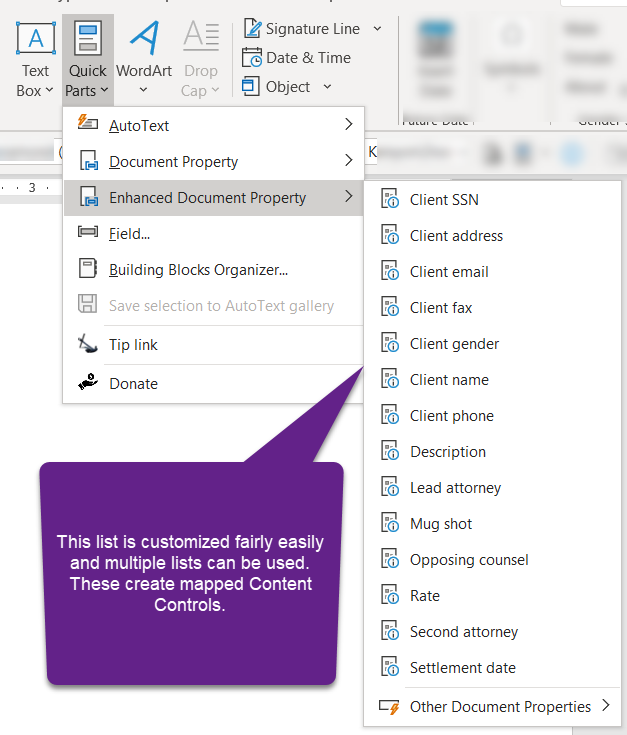Click the Client gender label

tap(455, 344)
